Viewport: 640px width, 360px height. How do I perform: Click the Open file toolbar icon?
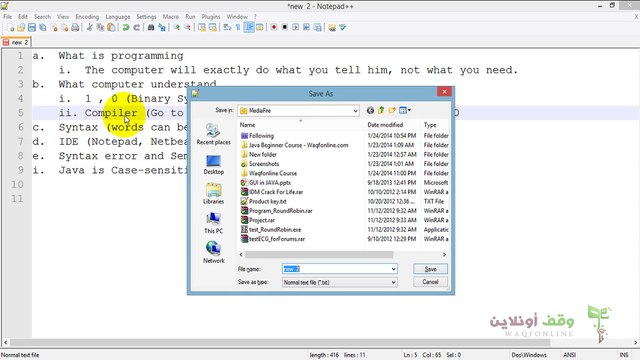coord(21,28)
